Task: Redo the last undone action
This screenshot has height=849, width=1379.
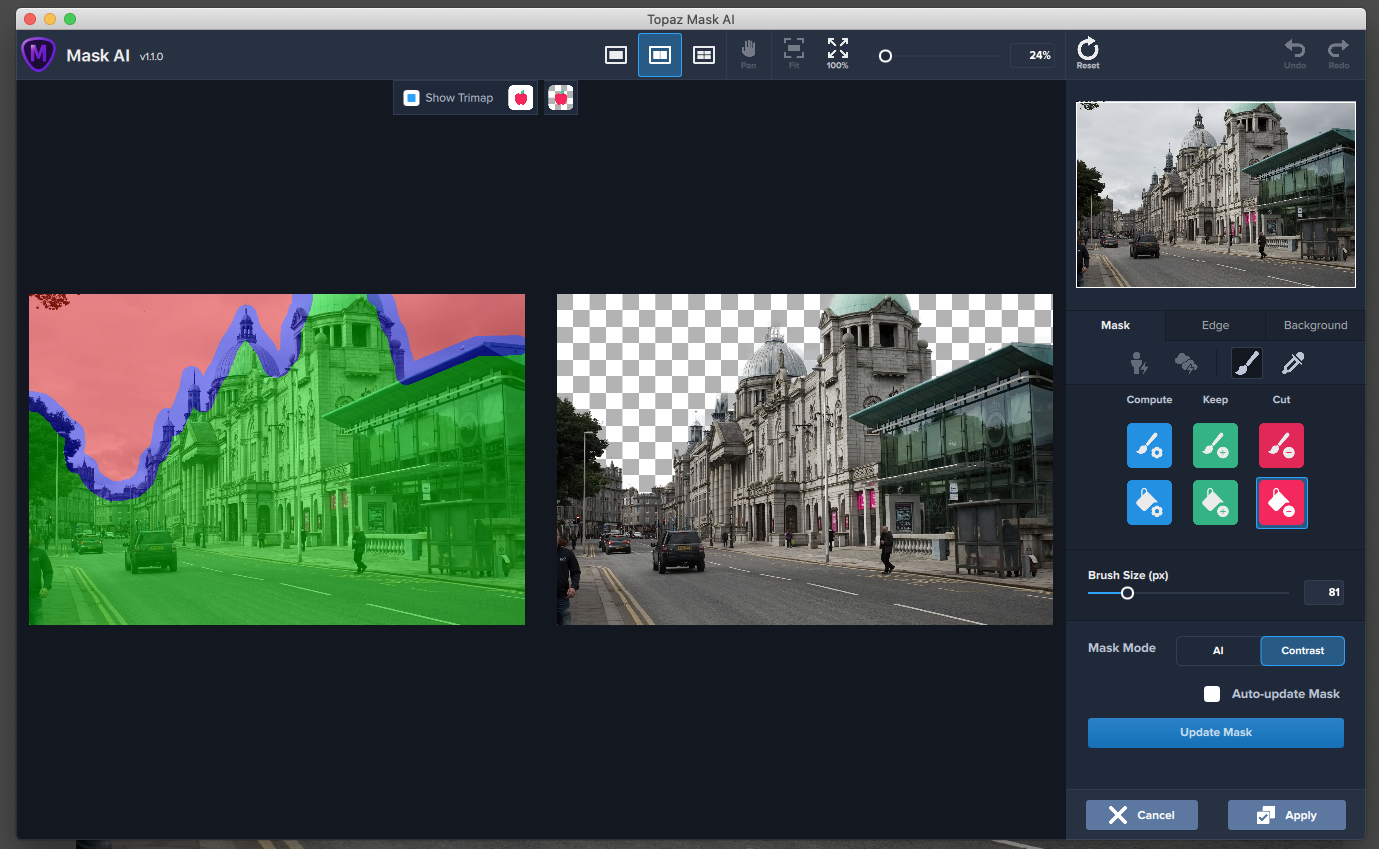Action: (1339, 54)
